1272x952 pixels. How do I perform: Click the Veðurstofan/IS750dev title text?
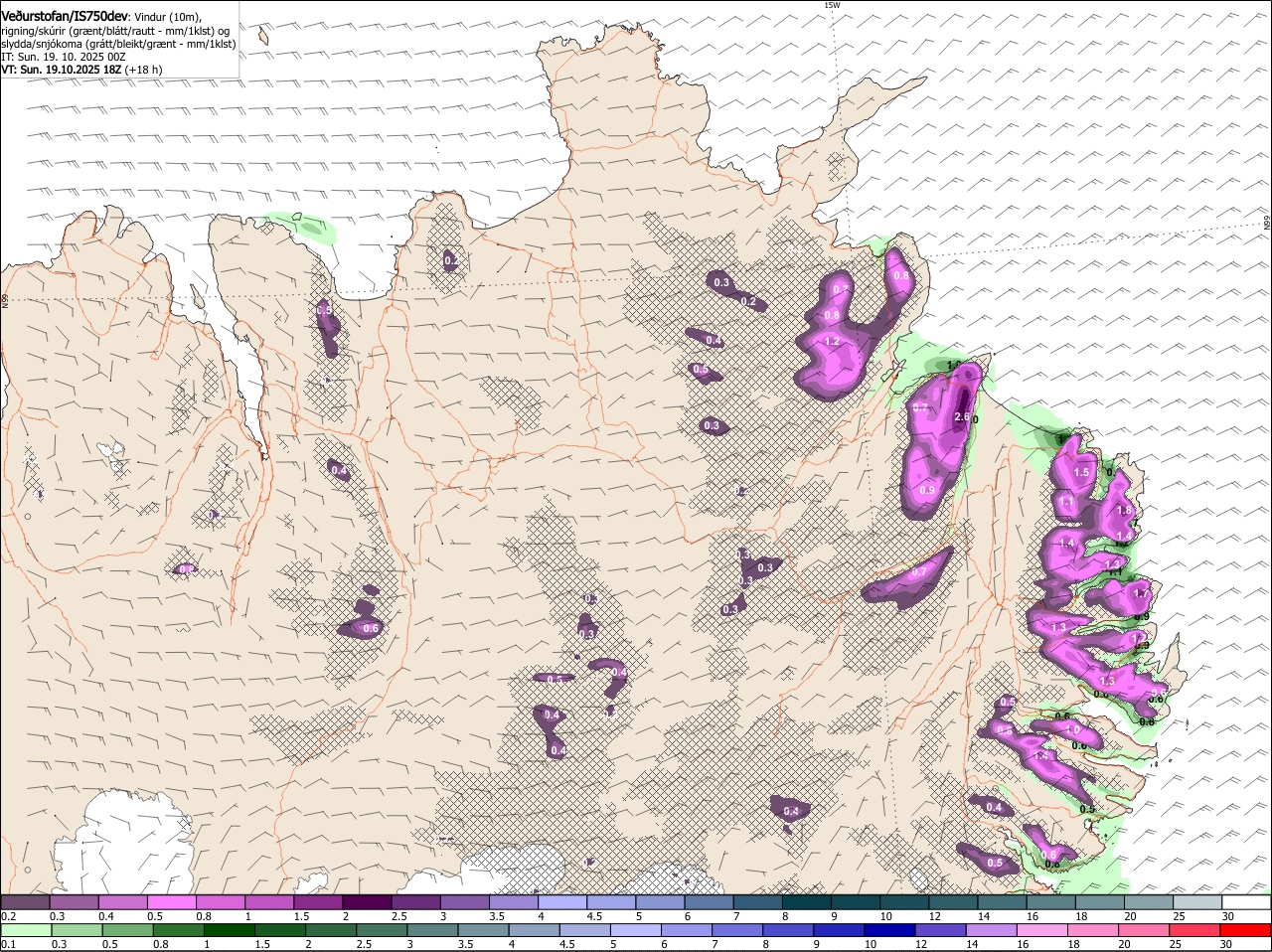[x=65, y=16]
